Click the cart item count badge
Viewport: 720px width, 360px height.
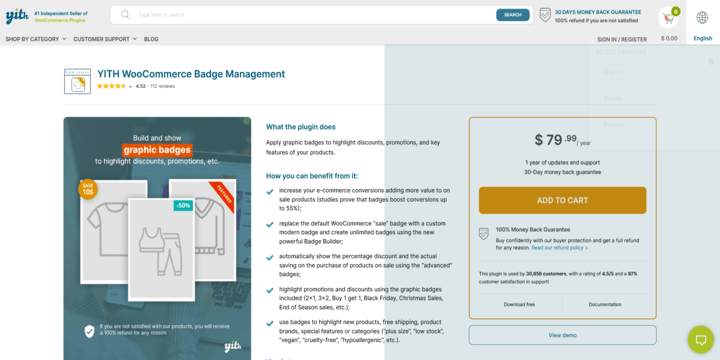point(675,11)
